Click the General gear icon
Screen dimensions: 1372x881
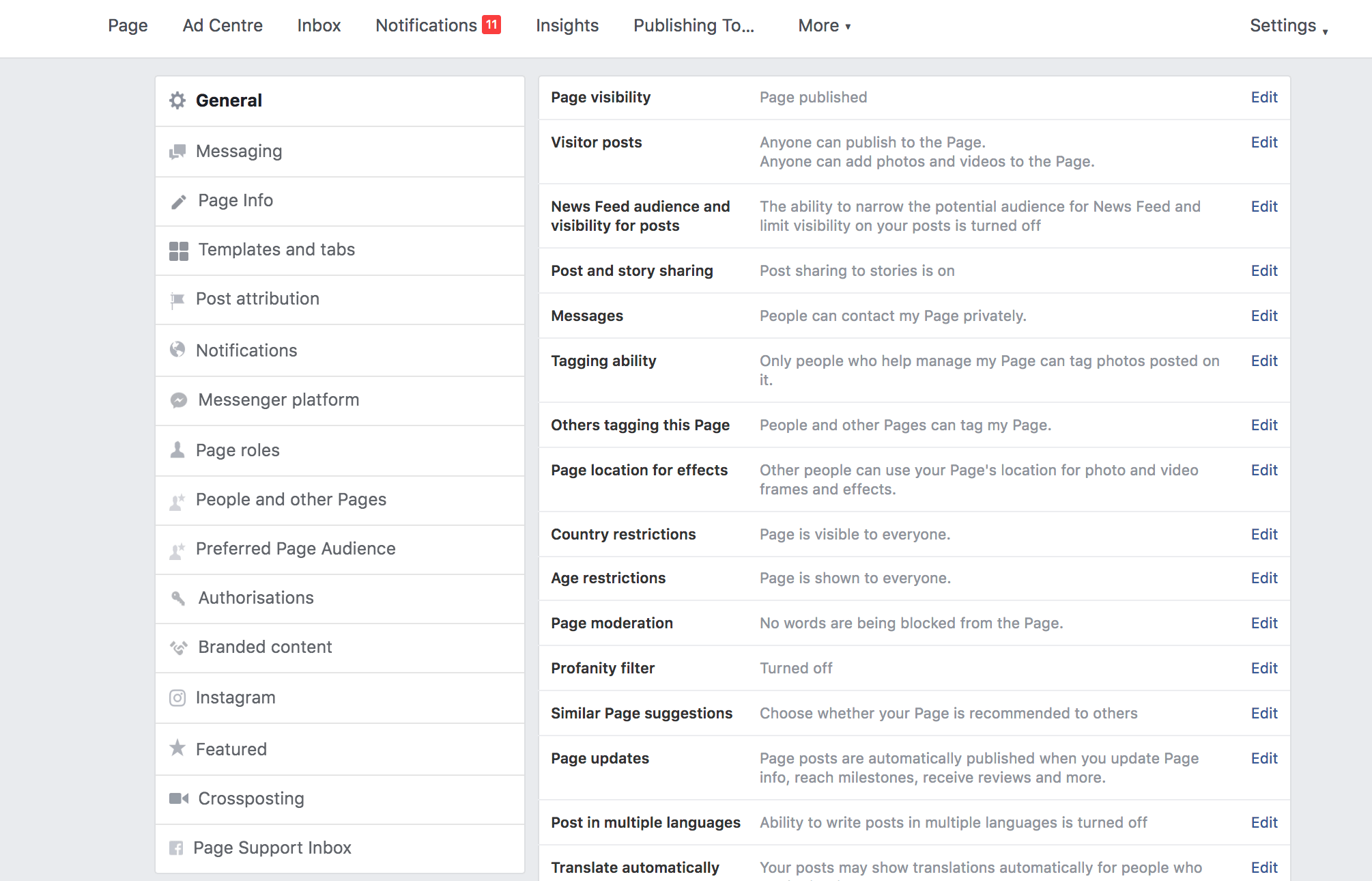177,100
